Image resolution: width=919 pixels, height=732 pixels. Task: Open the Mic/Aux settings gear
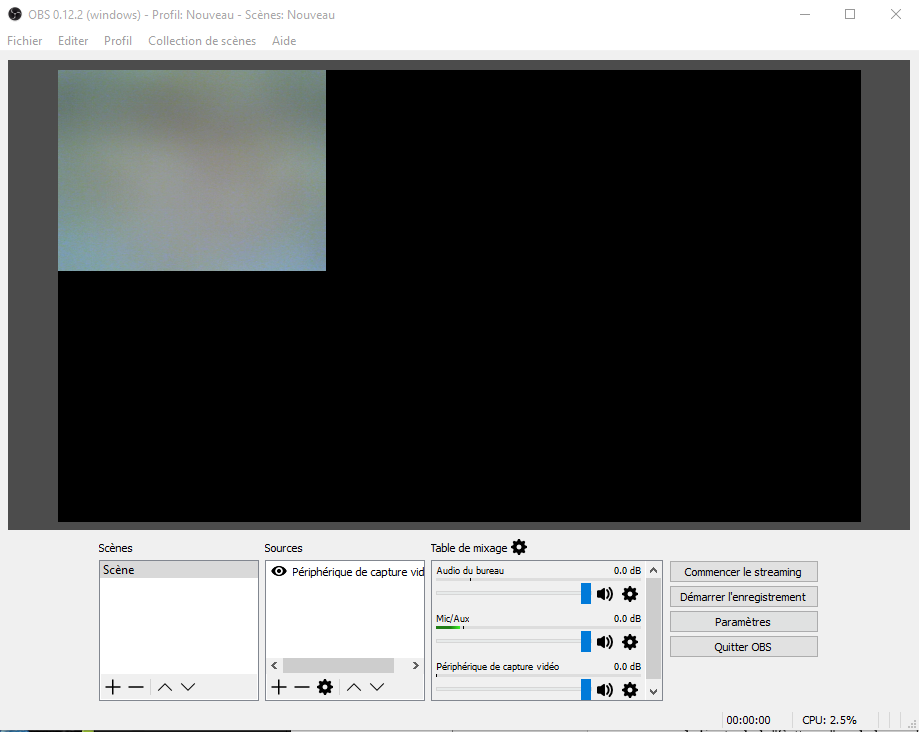point(630,642)
